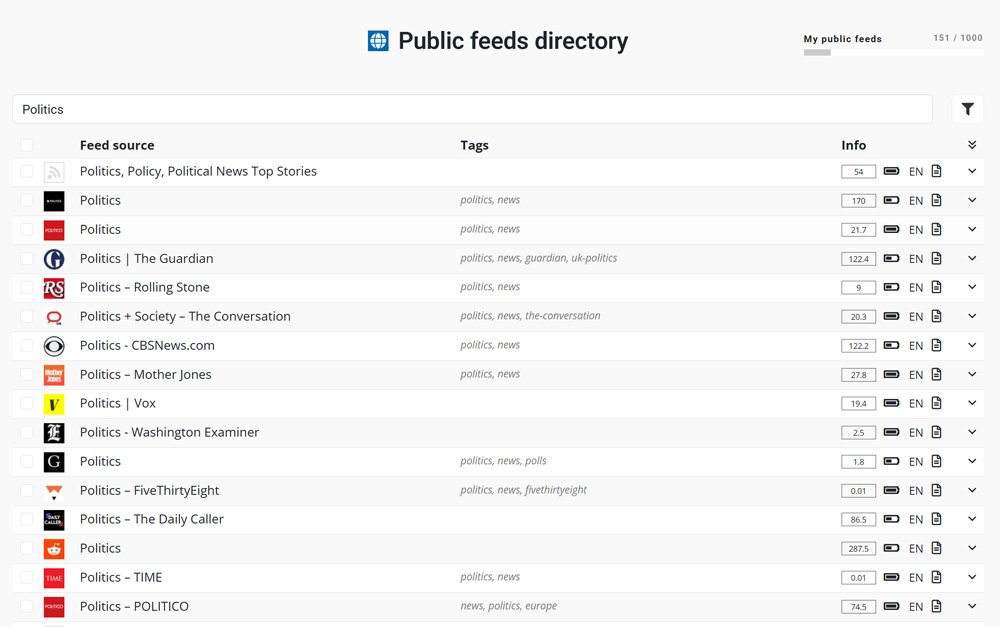Check the Politics | The Guardian row checkbox

(27, 258)
